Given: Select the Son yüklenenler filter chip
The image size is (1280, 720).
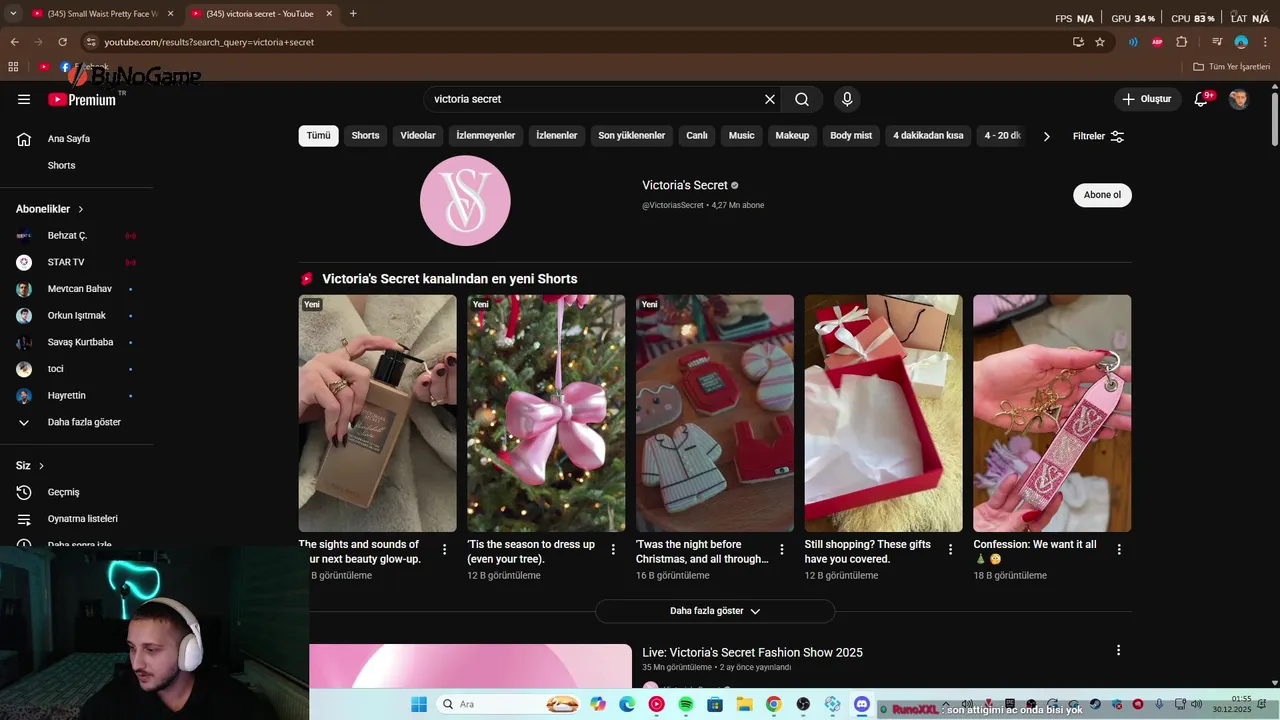Looking at the screenshot, I should (632, 136).
